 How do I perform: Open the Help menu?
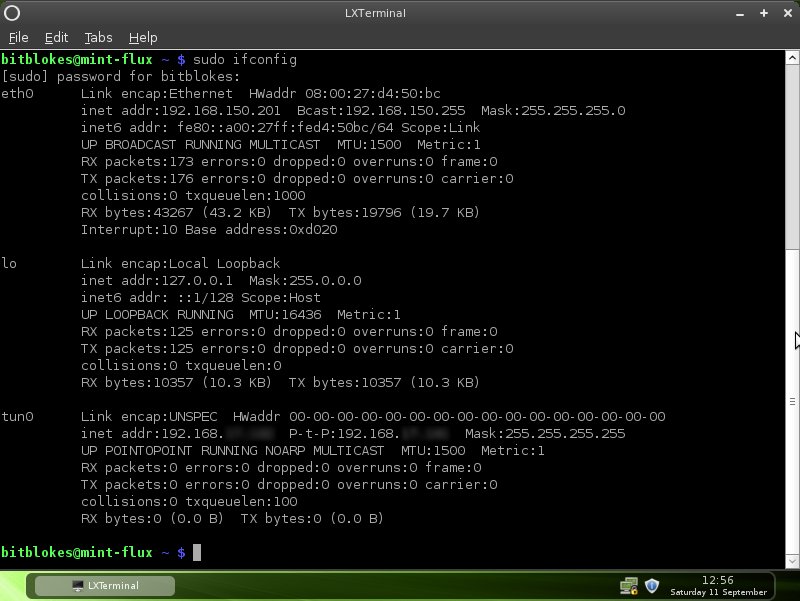point(143,38)
